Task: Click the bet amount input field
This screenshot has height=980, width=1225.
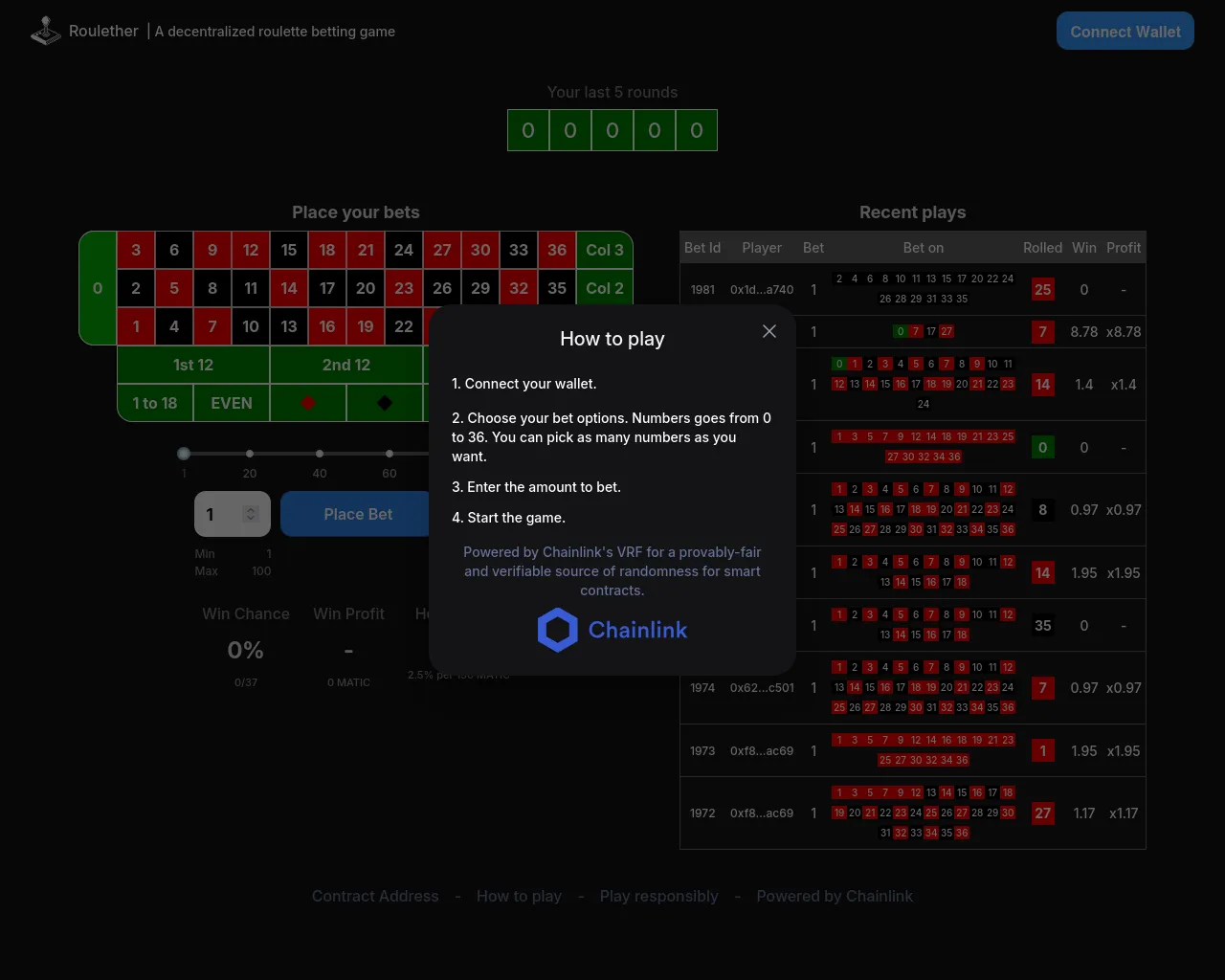Action: coord(233,514)
